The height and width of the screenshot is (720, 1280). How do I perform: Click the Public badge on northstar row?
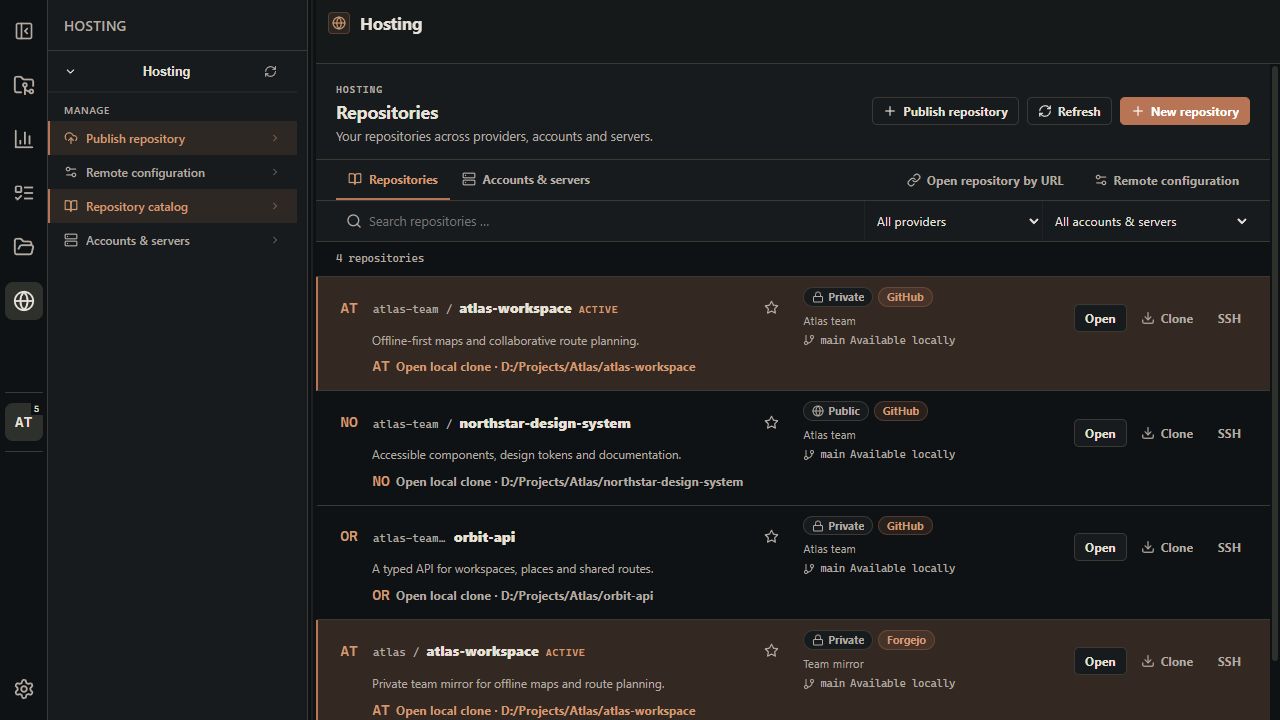(836, 411)
